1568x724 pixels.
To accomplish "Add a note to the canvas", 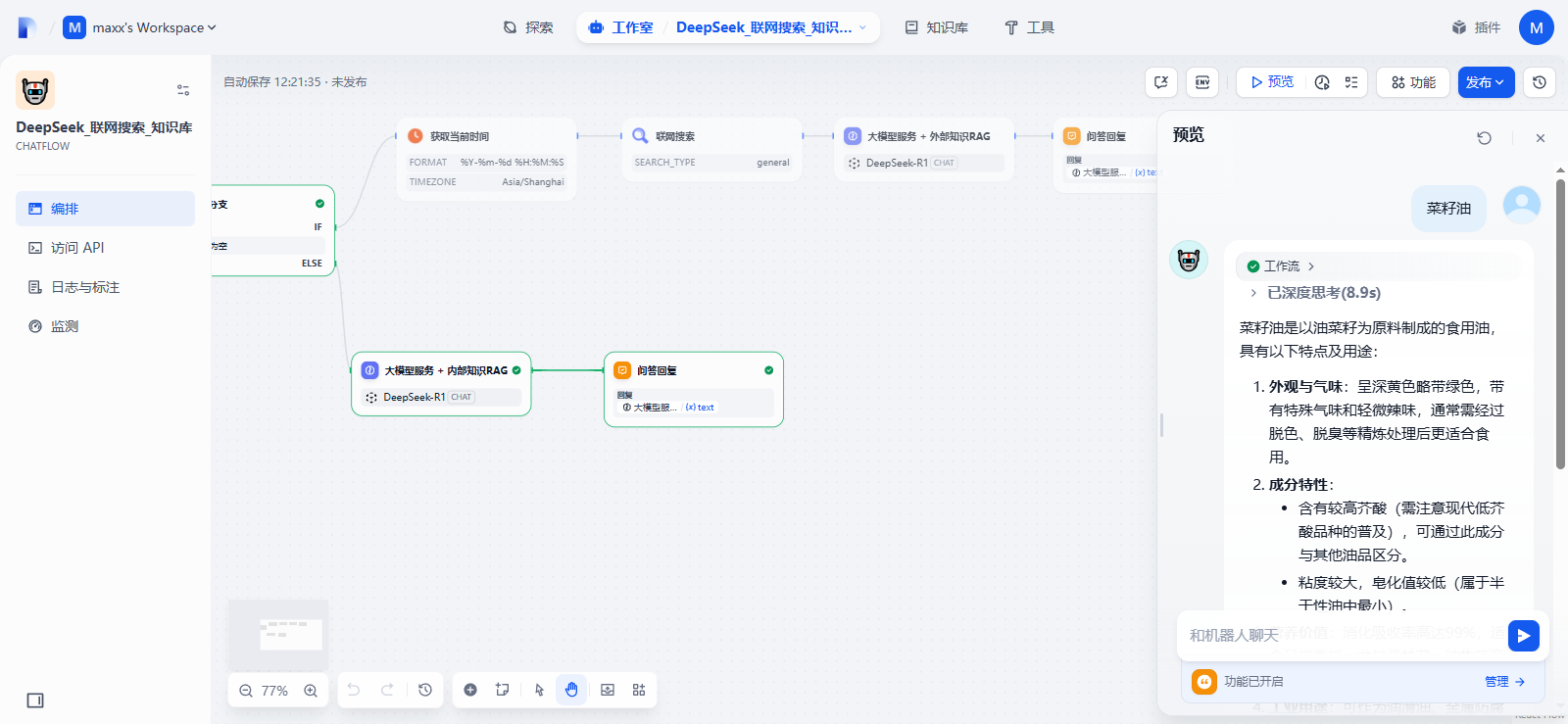I will tap(503, 690).
